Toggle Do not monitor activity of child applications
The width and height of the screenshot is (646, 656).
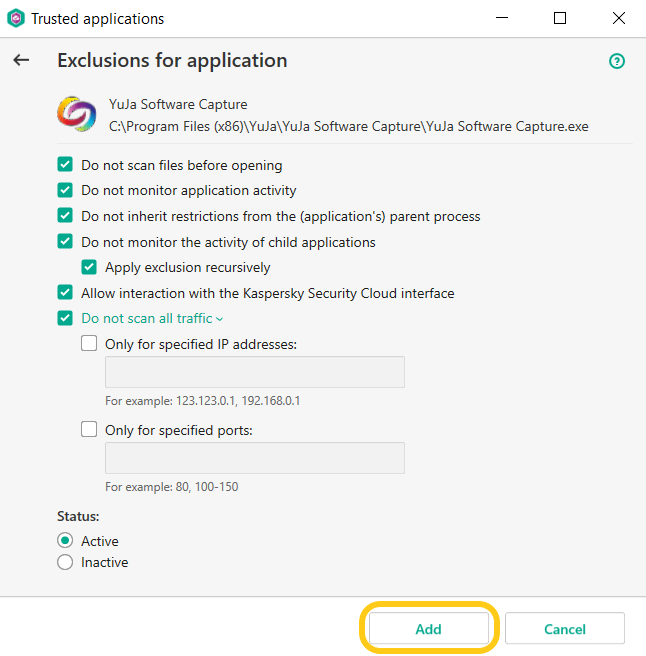(x=65, y=241)
